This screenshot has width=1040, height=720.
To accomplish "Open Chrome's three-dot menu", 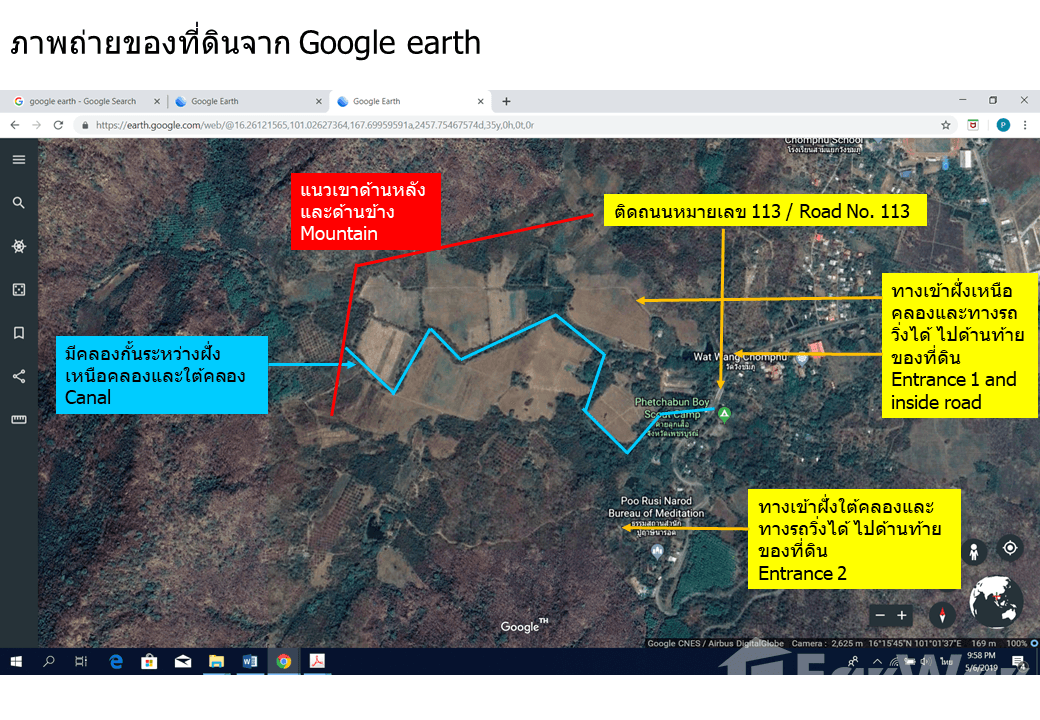I will pos(1025,125).
